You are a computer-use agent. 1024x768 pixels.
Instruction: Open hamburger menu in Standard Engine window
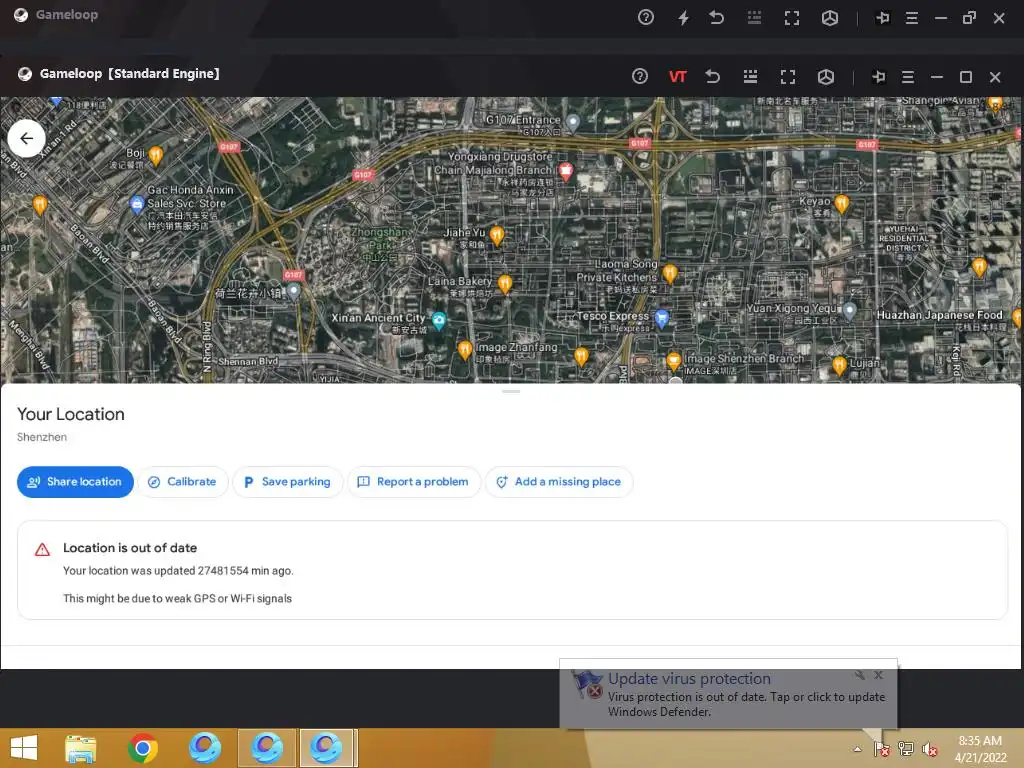[908, 77]
